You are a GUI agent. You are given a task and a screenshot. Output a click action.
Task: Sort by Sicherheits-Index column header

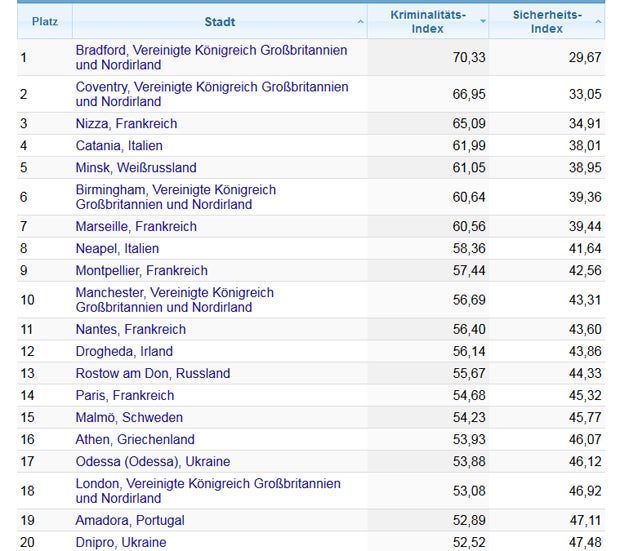coord(546,21)
